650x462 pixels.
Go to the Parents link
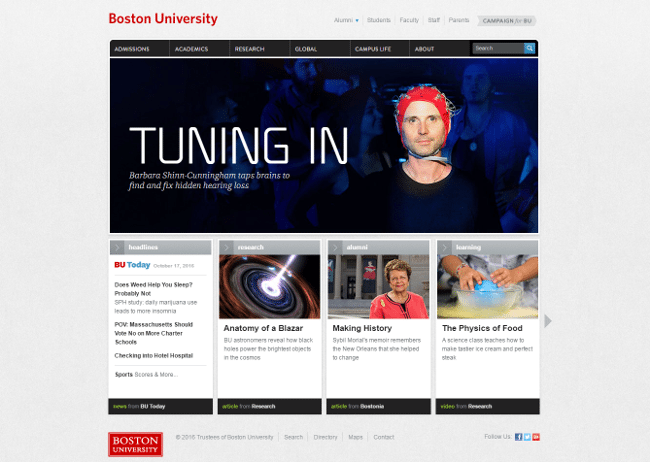[x=459, y=20]
